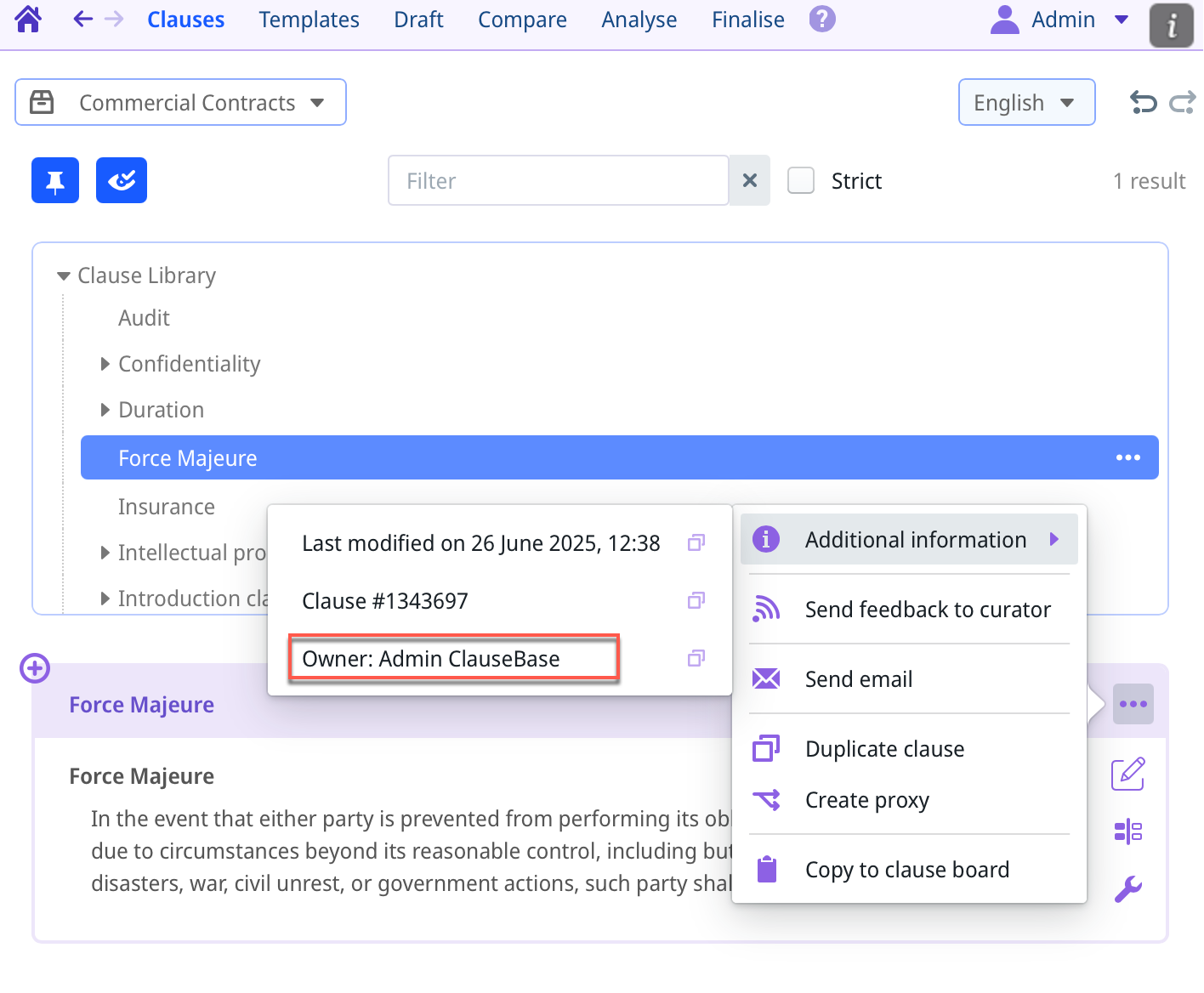
Task: Click the undo arrow icon
Action: [1143, 103]
